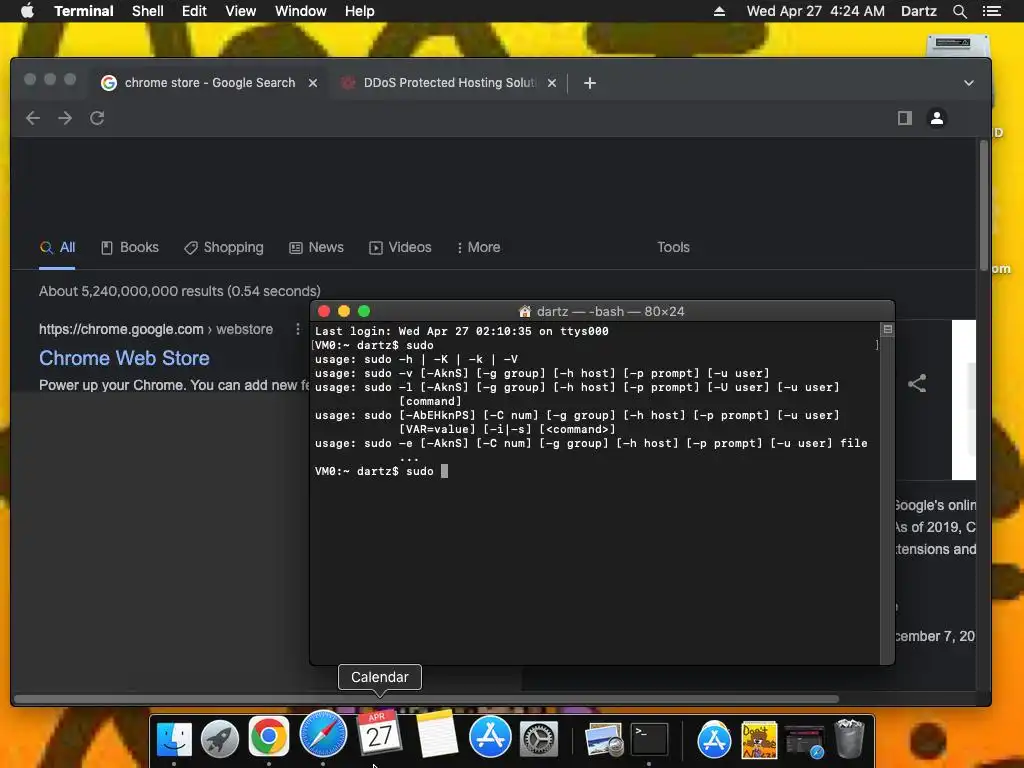Screen dimensions: 1024x768
Task: Go forward in Chrome
Action: (65, 118)
